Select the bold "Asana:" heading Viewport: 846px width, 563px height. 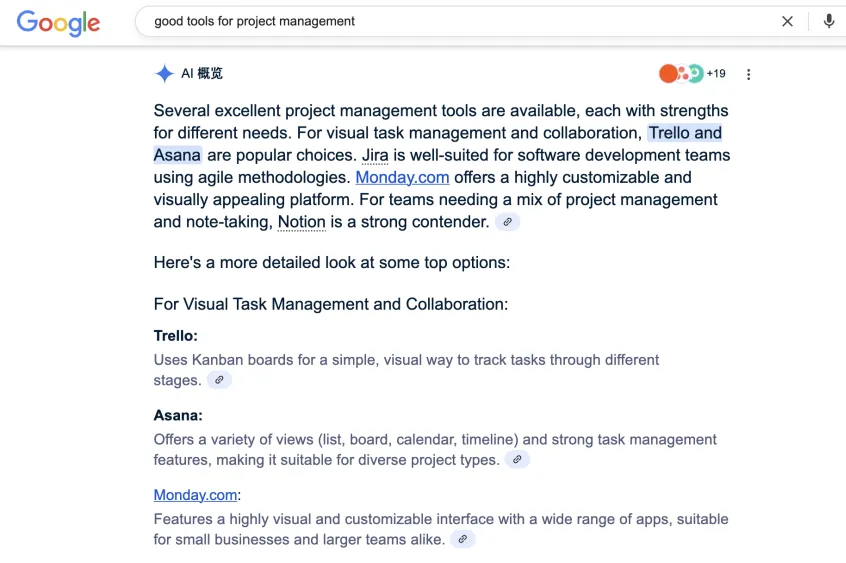tap(178, 415)
